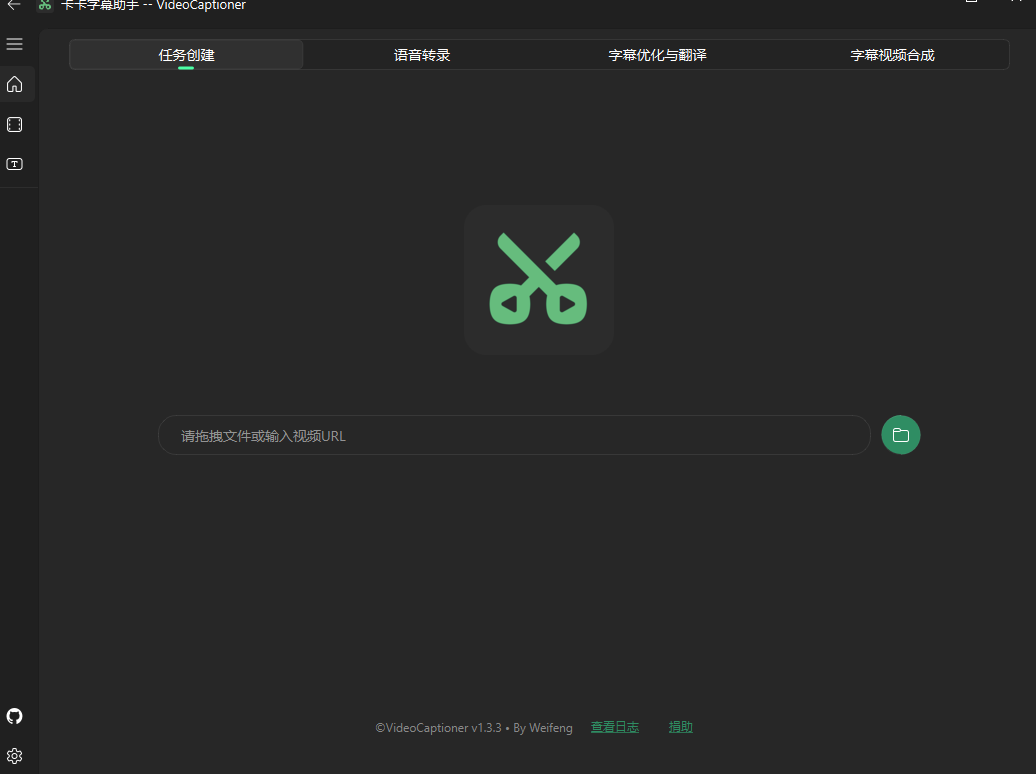The image size is (1036, 774).
Task: Click the back arrow in title bar
Action: pos(14,5)
